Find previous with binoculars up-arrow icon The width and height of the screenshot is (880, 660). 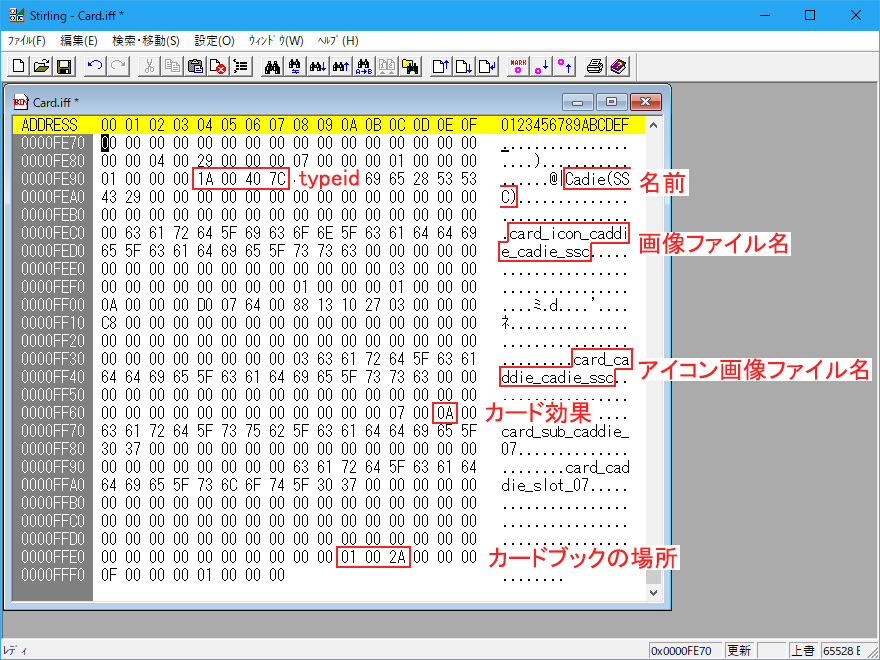341,66
